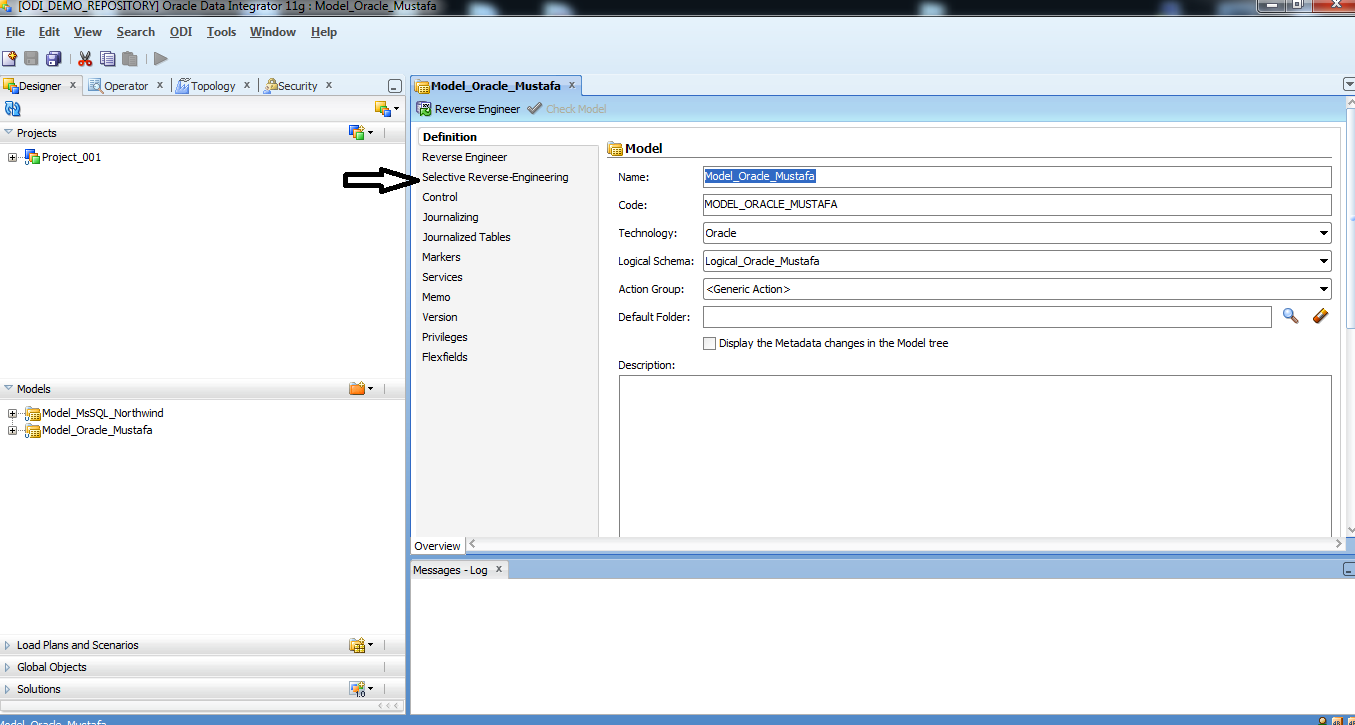
Task: Click the Cut scissors icon
Action: coord(85,59)
